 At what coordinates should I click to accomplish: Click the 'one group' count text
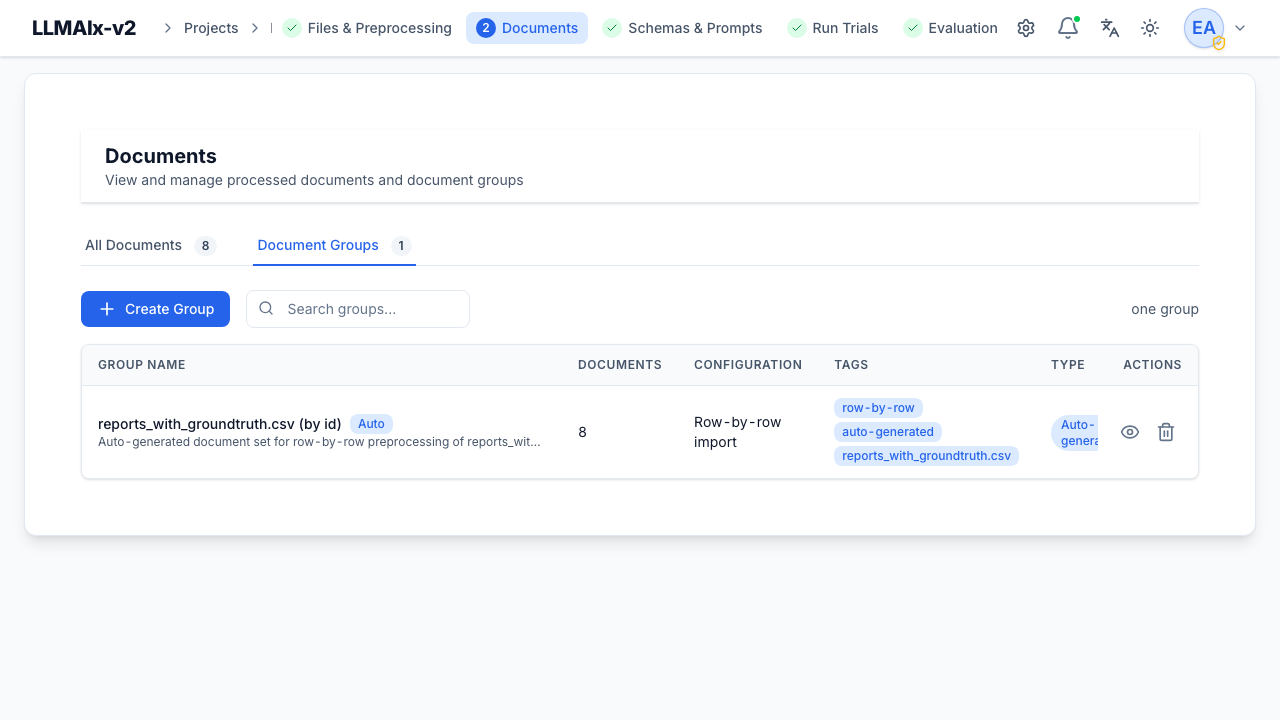1165,309
